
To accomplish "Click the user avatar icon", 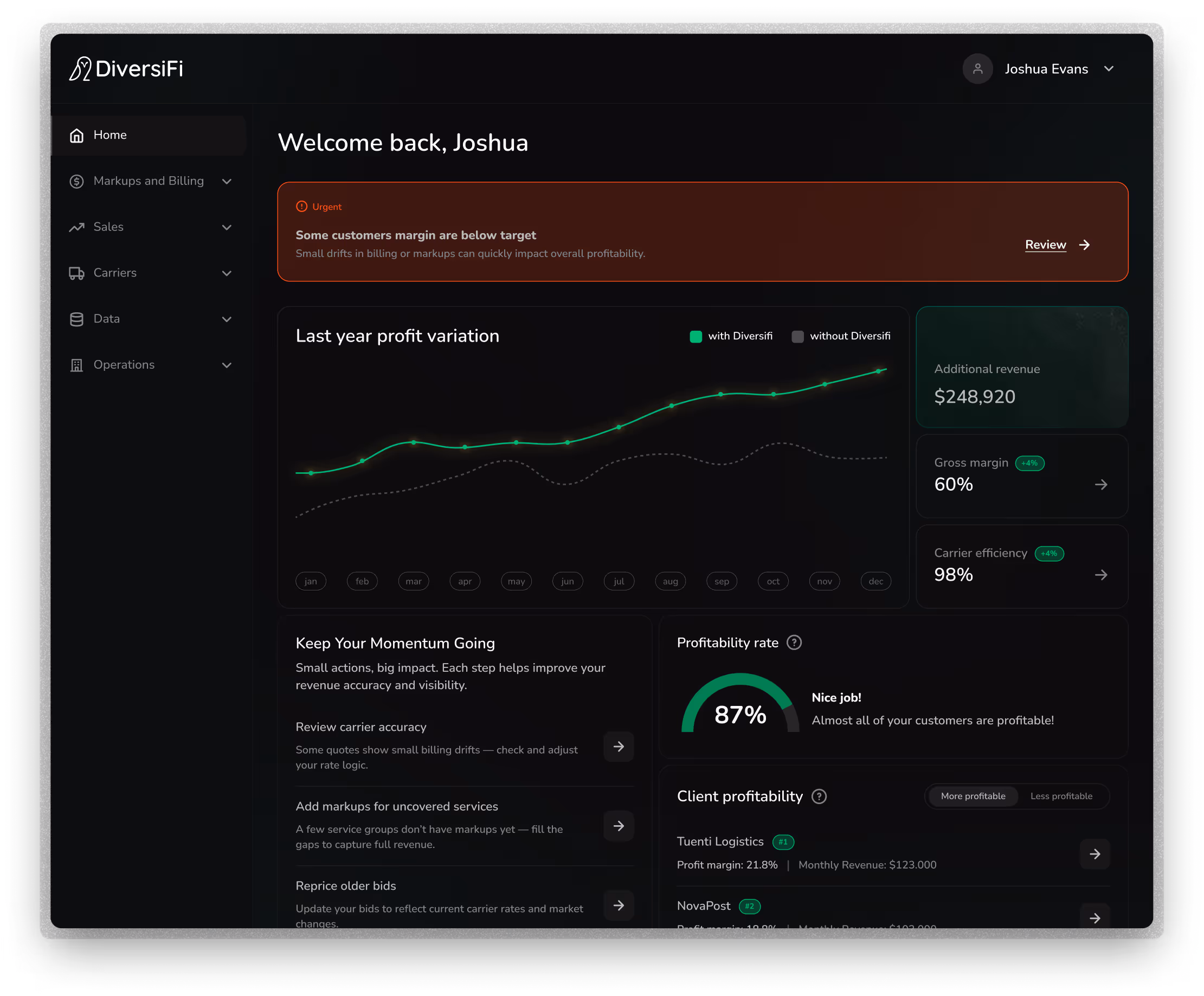I will point(977,69).
